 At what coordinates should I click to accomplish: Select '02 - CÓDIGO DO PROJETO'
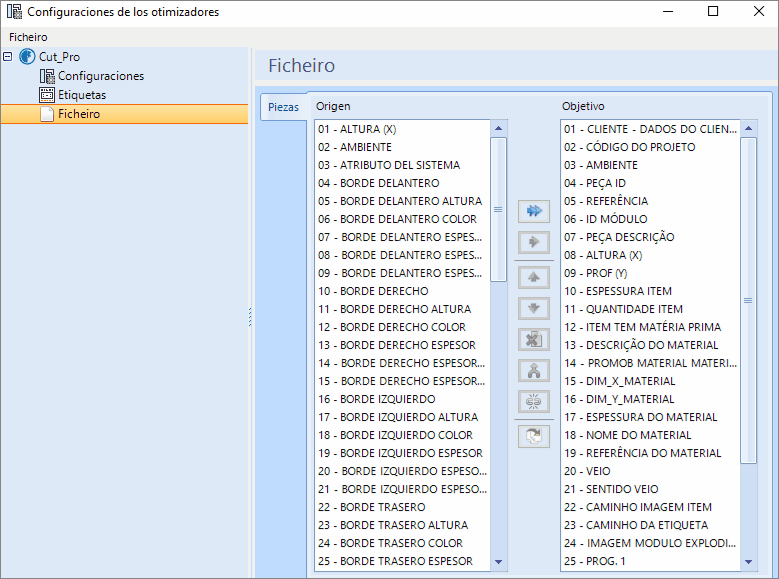650,147
